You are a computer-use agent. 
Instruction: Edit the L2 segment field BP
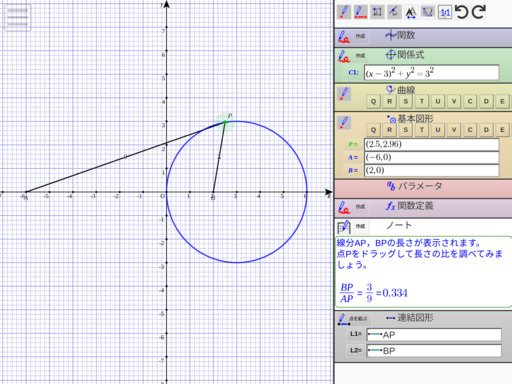(434, 351)
